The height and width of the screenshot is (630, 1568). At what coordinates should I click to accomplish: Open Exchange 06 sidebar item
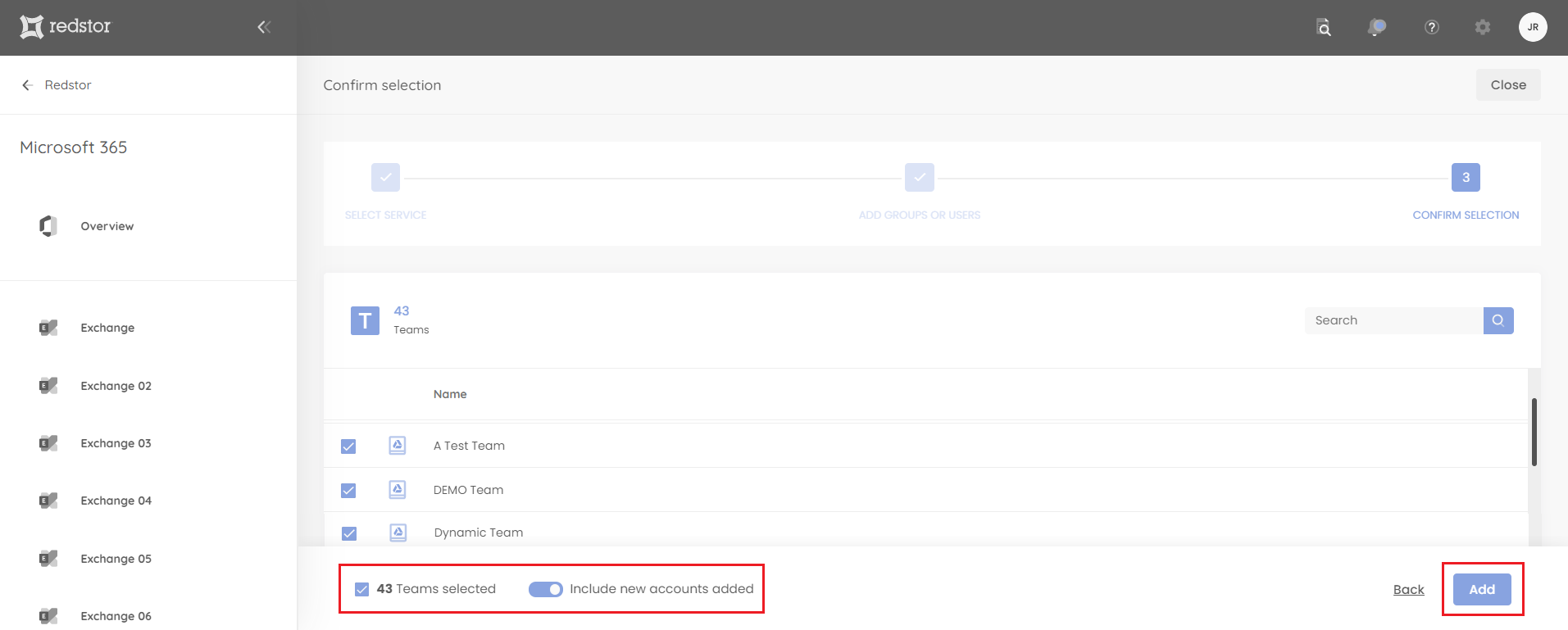116,616
